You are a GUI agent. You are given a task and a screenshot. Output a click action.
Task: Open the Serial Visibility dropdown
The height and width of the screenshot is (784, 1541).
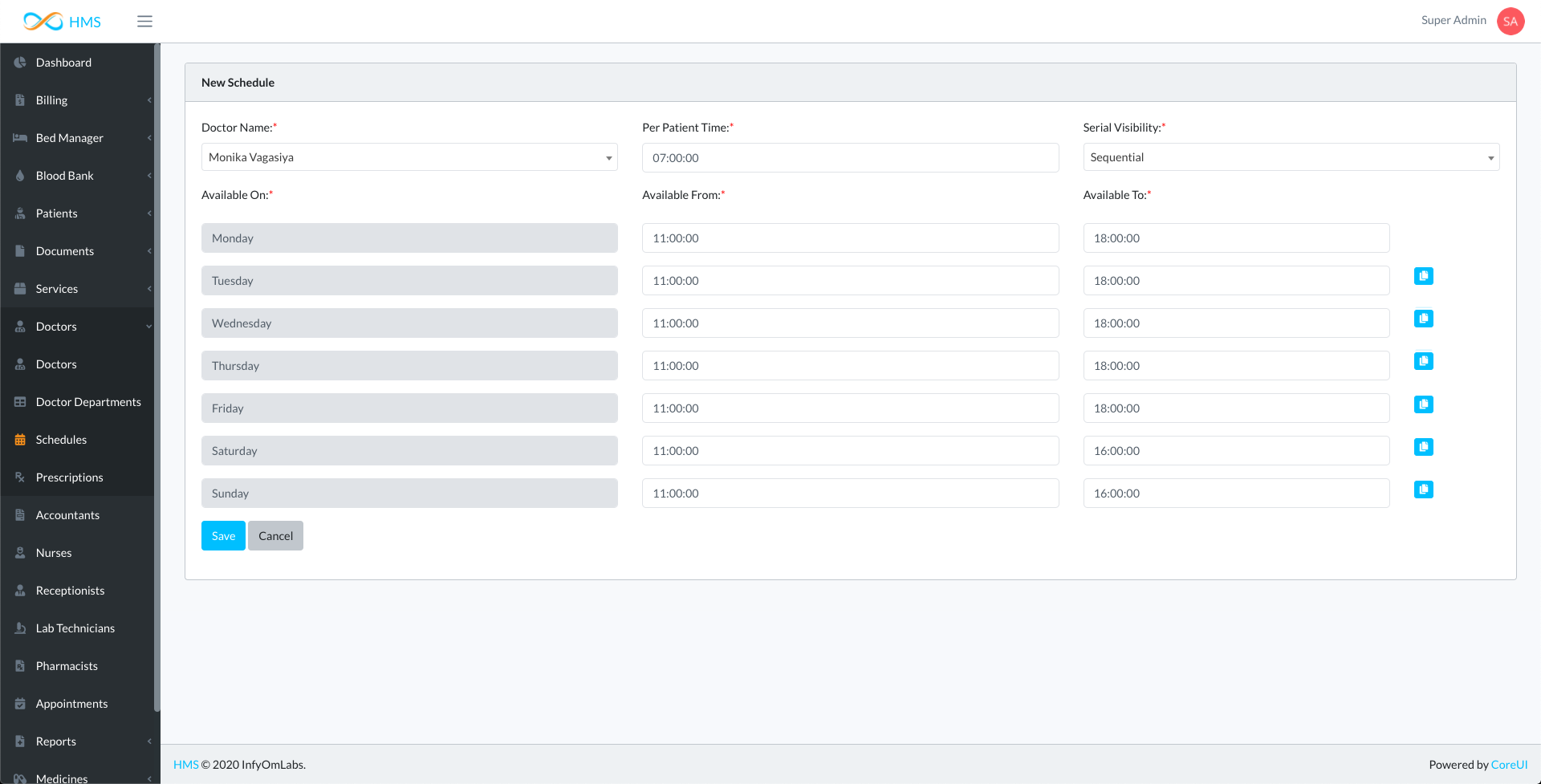tap(1290, 157)
